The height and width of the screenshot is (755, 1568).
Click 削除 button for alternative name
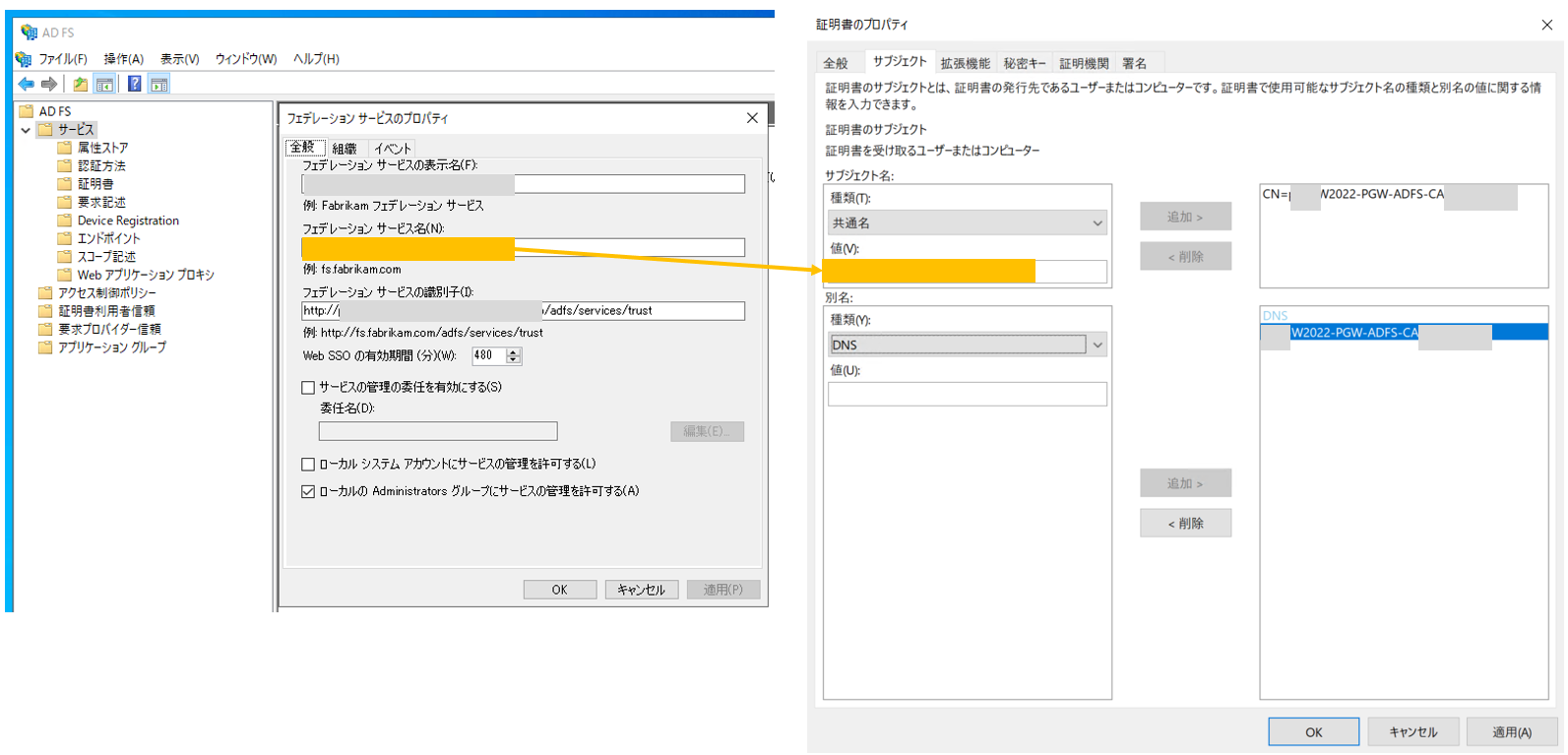[x=1185, y=523]
